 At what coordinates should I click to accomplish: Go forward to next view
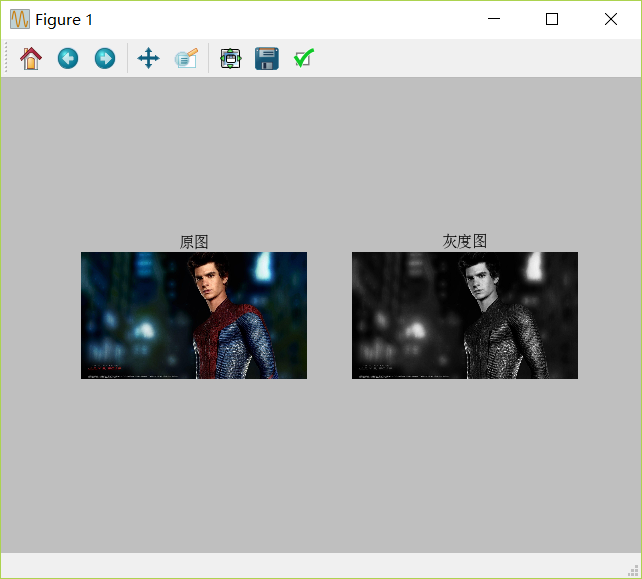(105, 58)
